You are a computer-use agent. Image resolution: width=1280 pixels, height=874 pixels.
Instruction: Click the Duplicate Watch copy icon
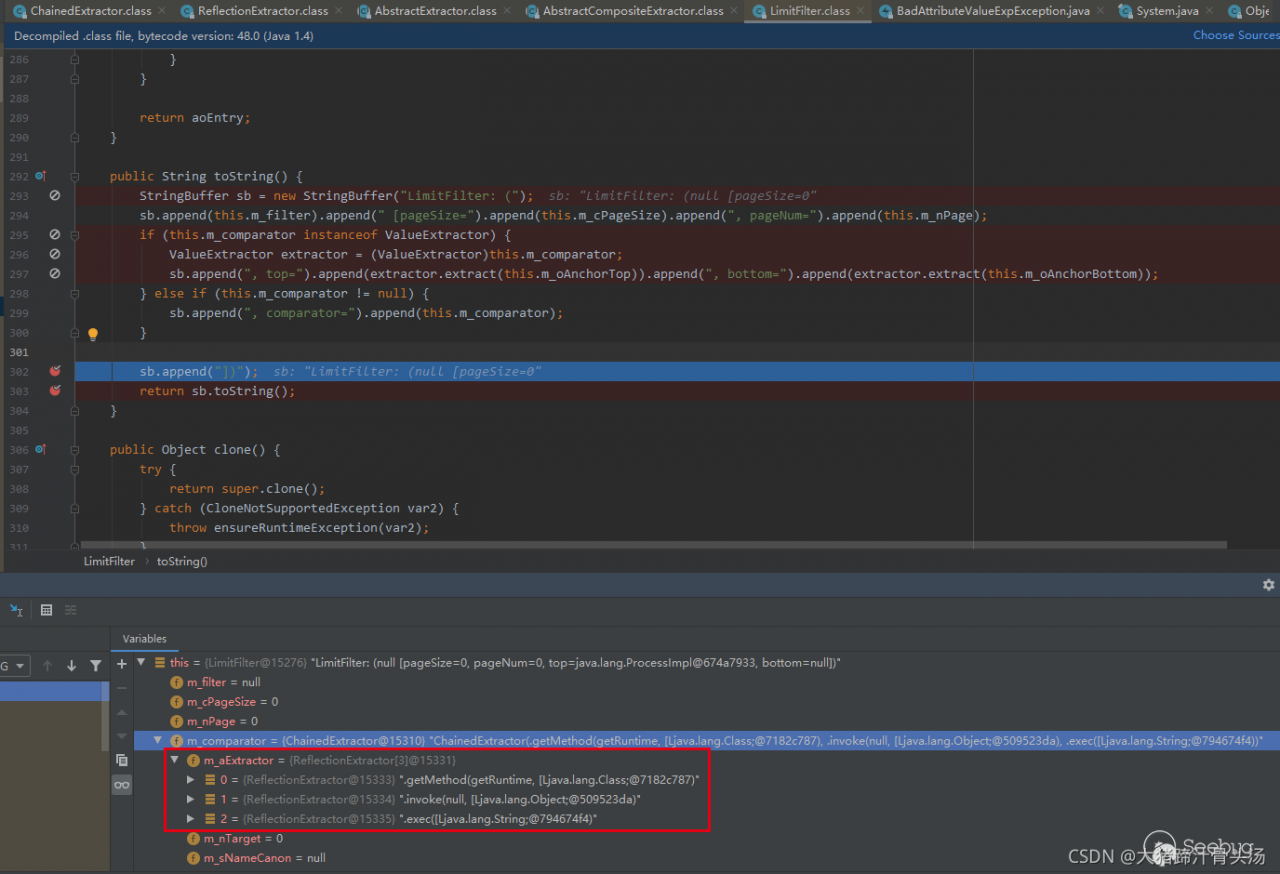point(122,760)
